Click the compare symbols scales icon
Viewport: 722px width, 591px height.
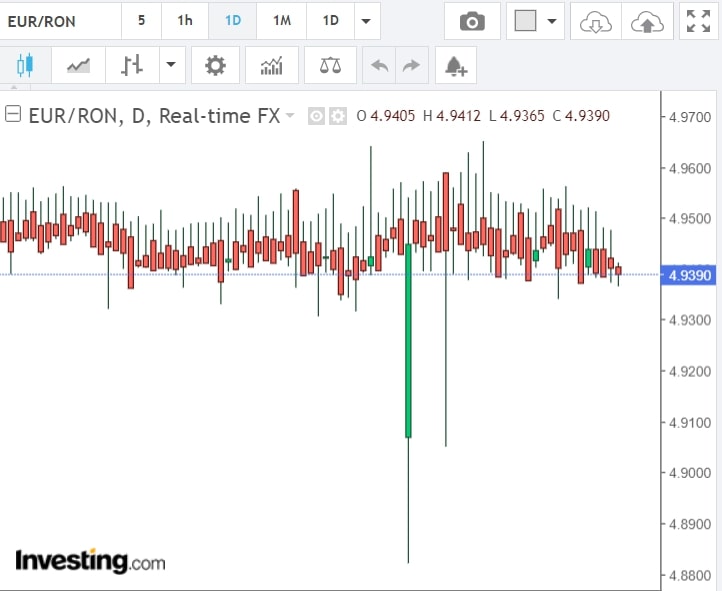[330, 66]
